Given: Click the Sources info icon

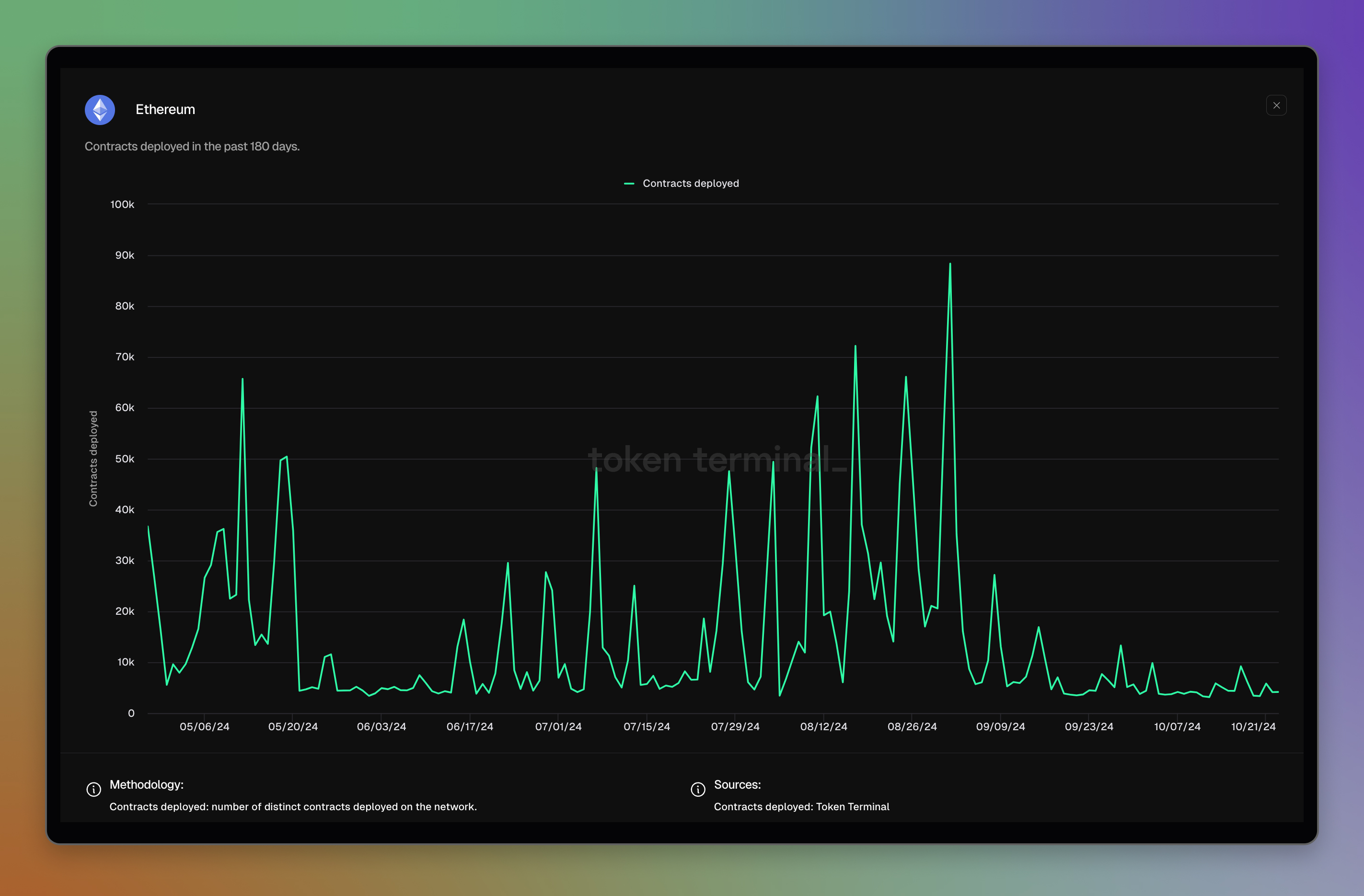Looking at the screenshot, I should pyautogui.click(x=697, y=790).
